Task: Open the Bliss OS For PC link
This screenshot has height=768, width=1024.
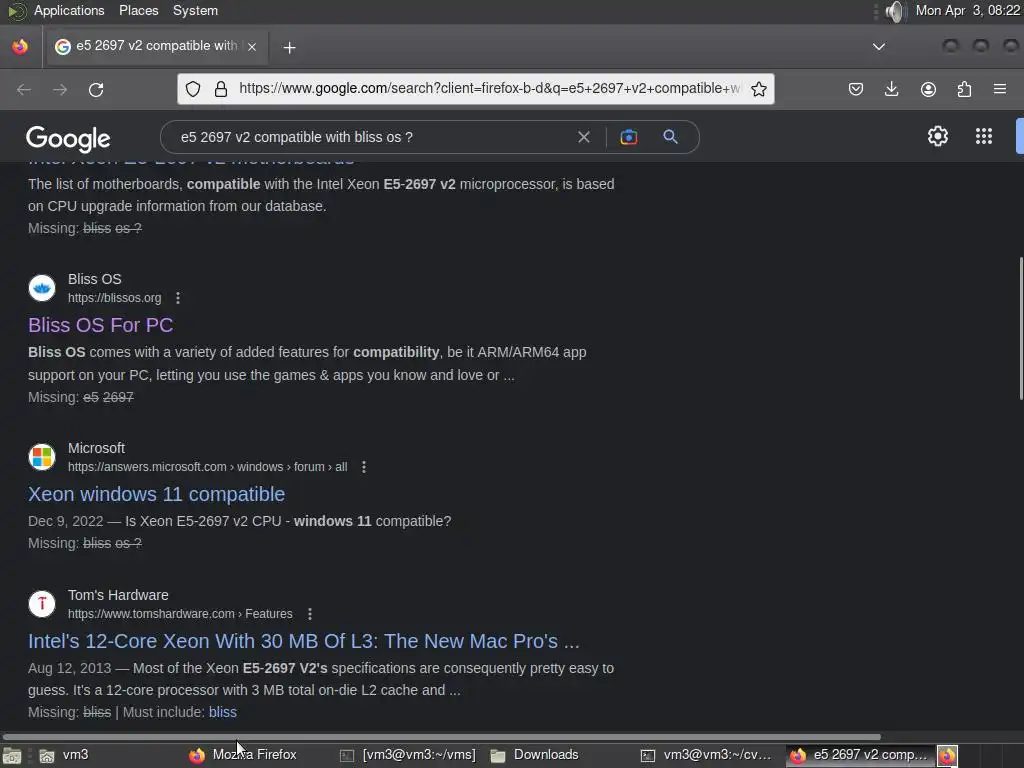Action: [x=101, y=325]
